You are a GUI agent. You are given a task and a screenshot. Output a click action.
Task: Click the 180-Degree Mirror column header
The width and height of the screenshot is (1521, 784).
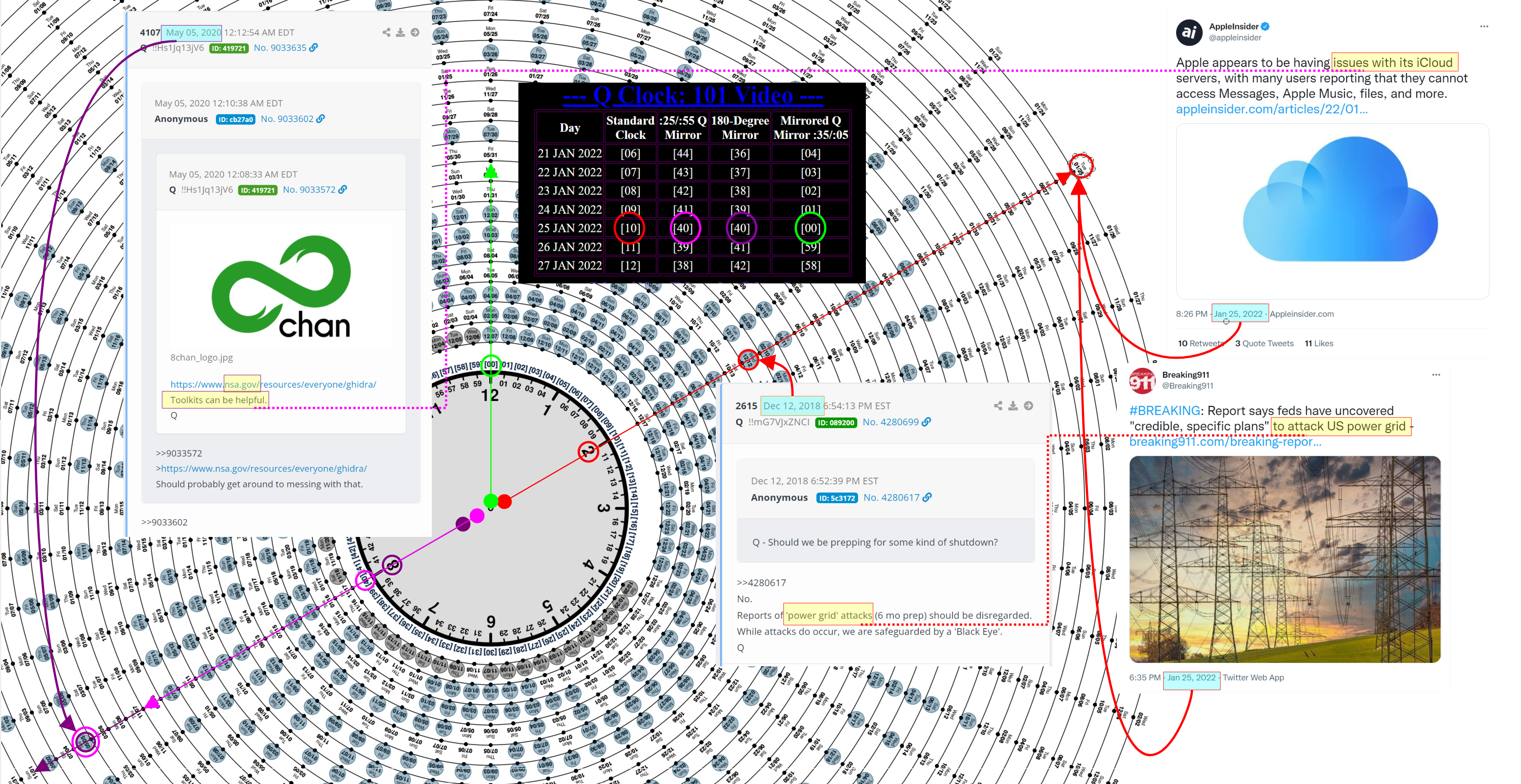pos(740,128)
